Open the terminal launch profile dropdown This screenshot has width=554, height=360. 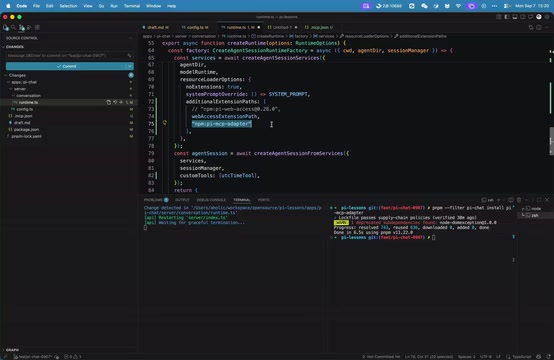pyautogui.click(x=504, y=200)
